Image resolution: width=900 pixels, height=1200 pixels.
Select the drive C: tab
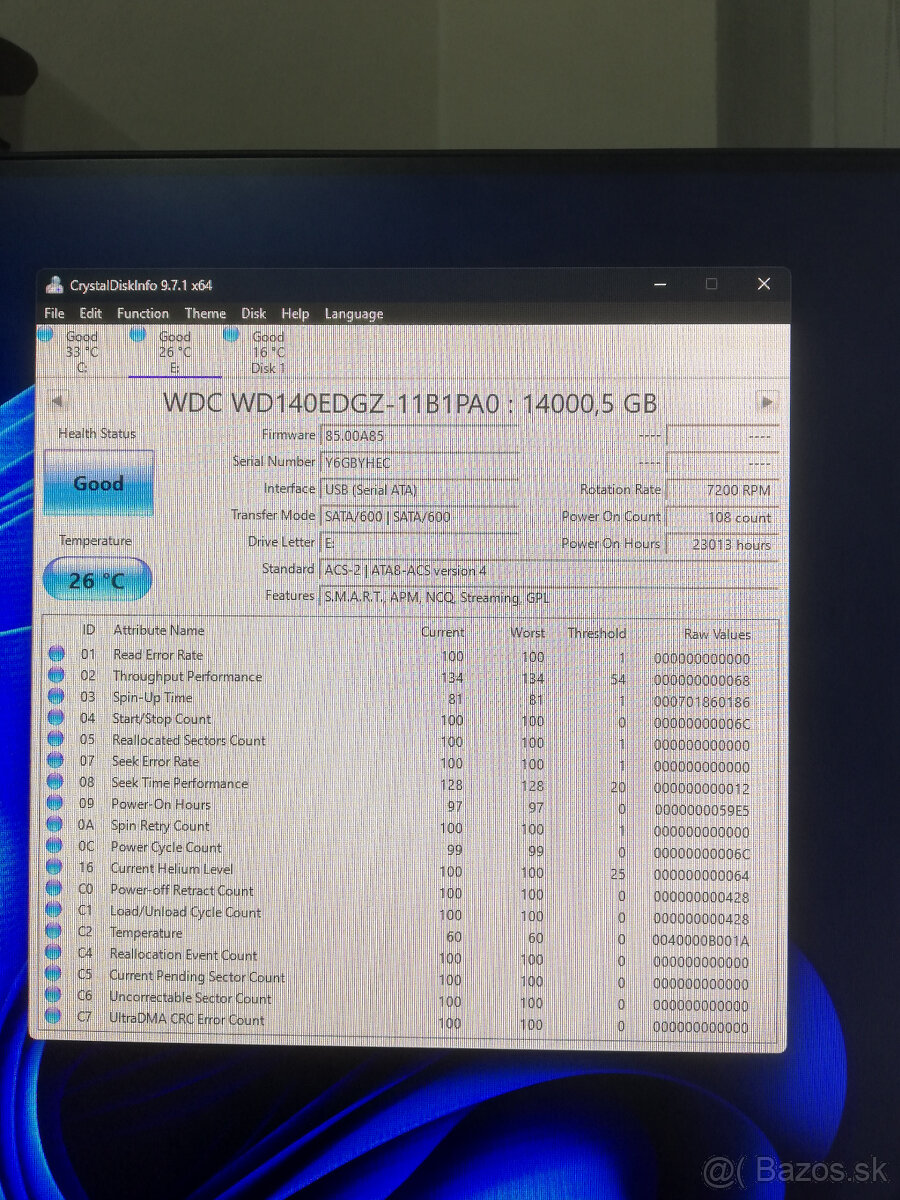point(80,350)
